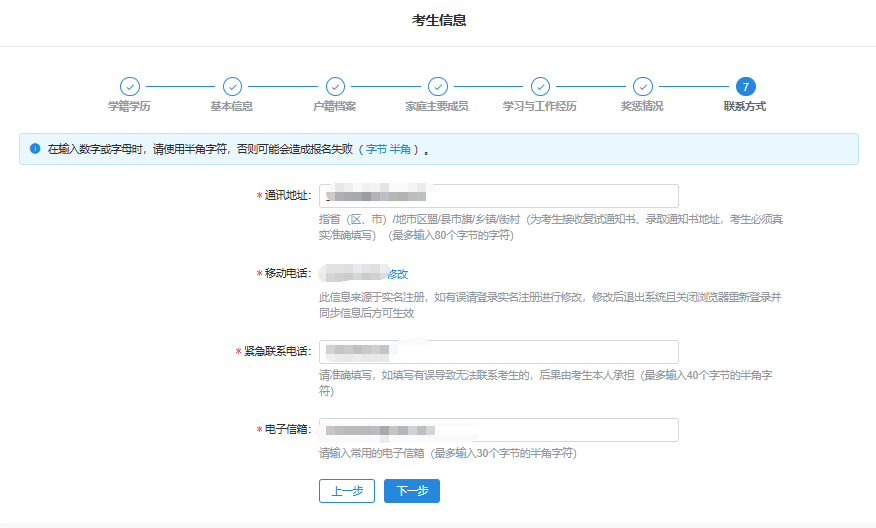The width and height of the screenshot is (876, 528).
Task: Open the 奖惩情况 step label
Action: (x=642, y=106)
